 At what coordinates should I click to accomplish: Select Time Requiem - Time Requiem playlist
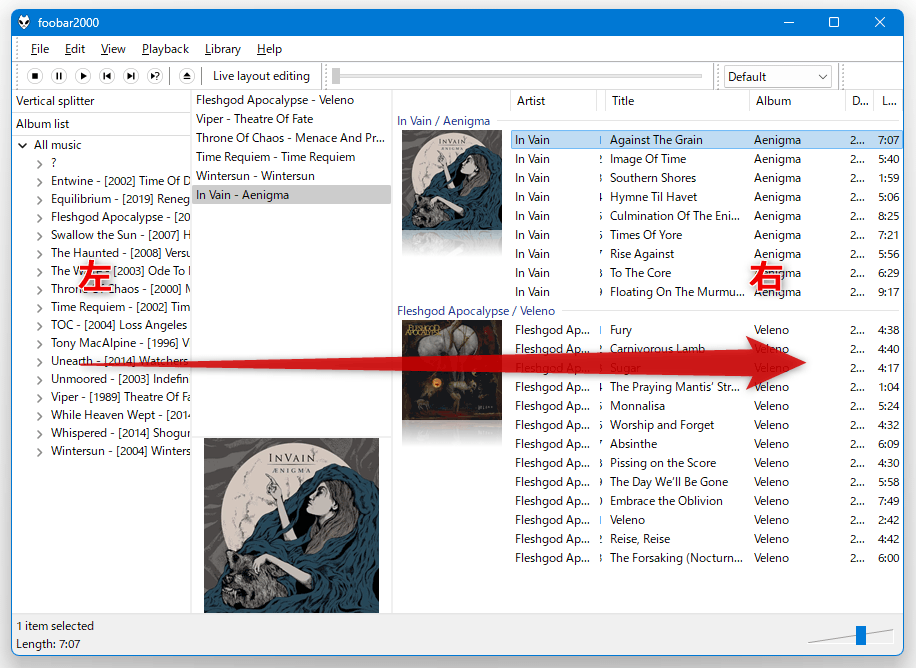point(291,157)
